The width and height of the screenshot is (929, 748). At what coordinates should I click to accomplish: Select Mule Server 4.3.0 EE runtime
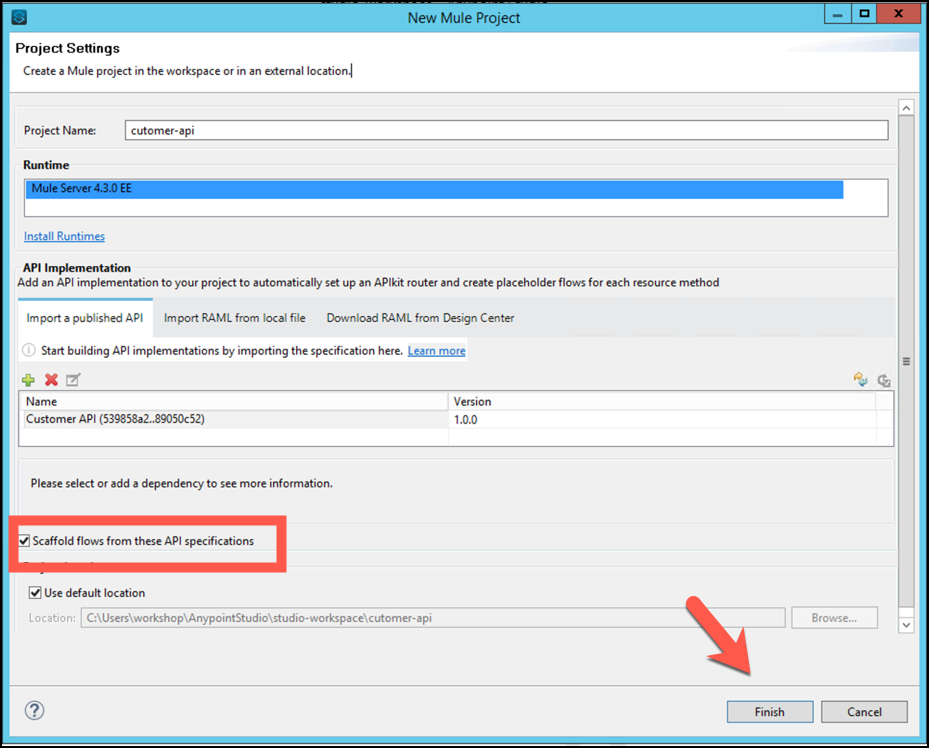point(434,189)
